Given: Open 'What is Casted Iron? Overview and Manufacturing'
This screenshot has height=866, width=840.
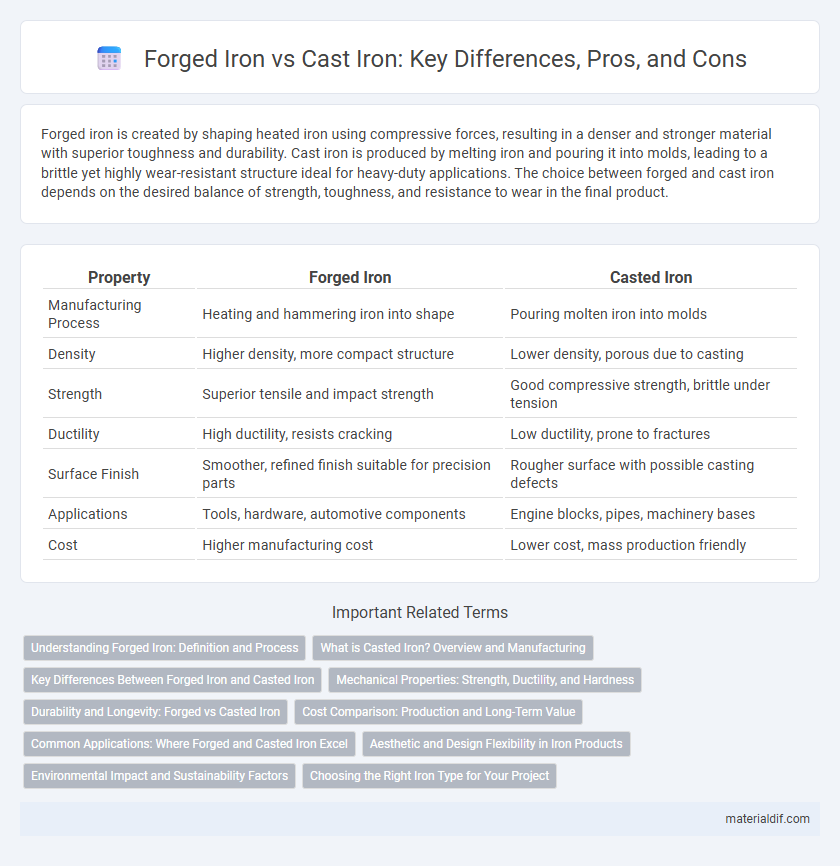Looking at the screenshot, I should coord(453,648).
